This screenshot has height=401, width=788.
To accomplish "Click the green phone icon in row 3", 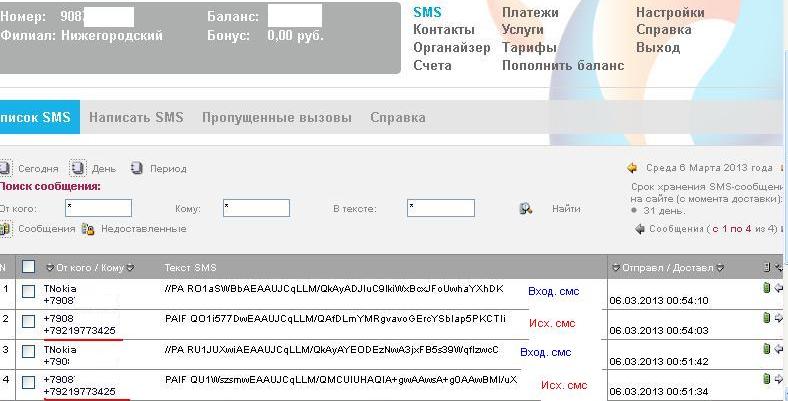I will pyautogui.click(x=767, y=347).
